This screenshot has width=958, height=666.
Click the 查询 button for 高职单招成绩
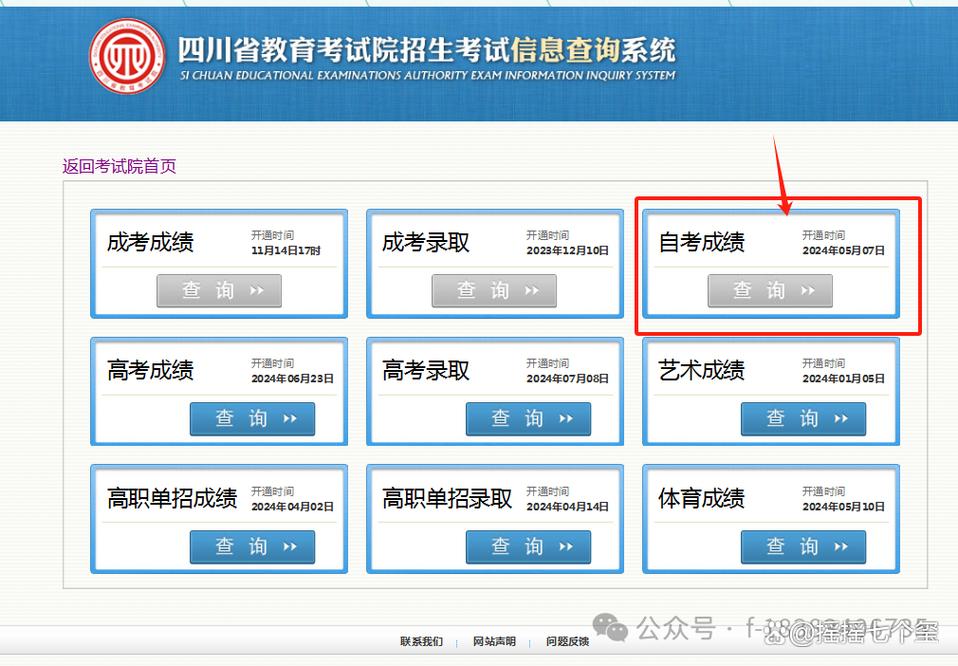252,547
